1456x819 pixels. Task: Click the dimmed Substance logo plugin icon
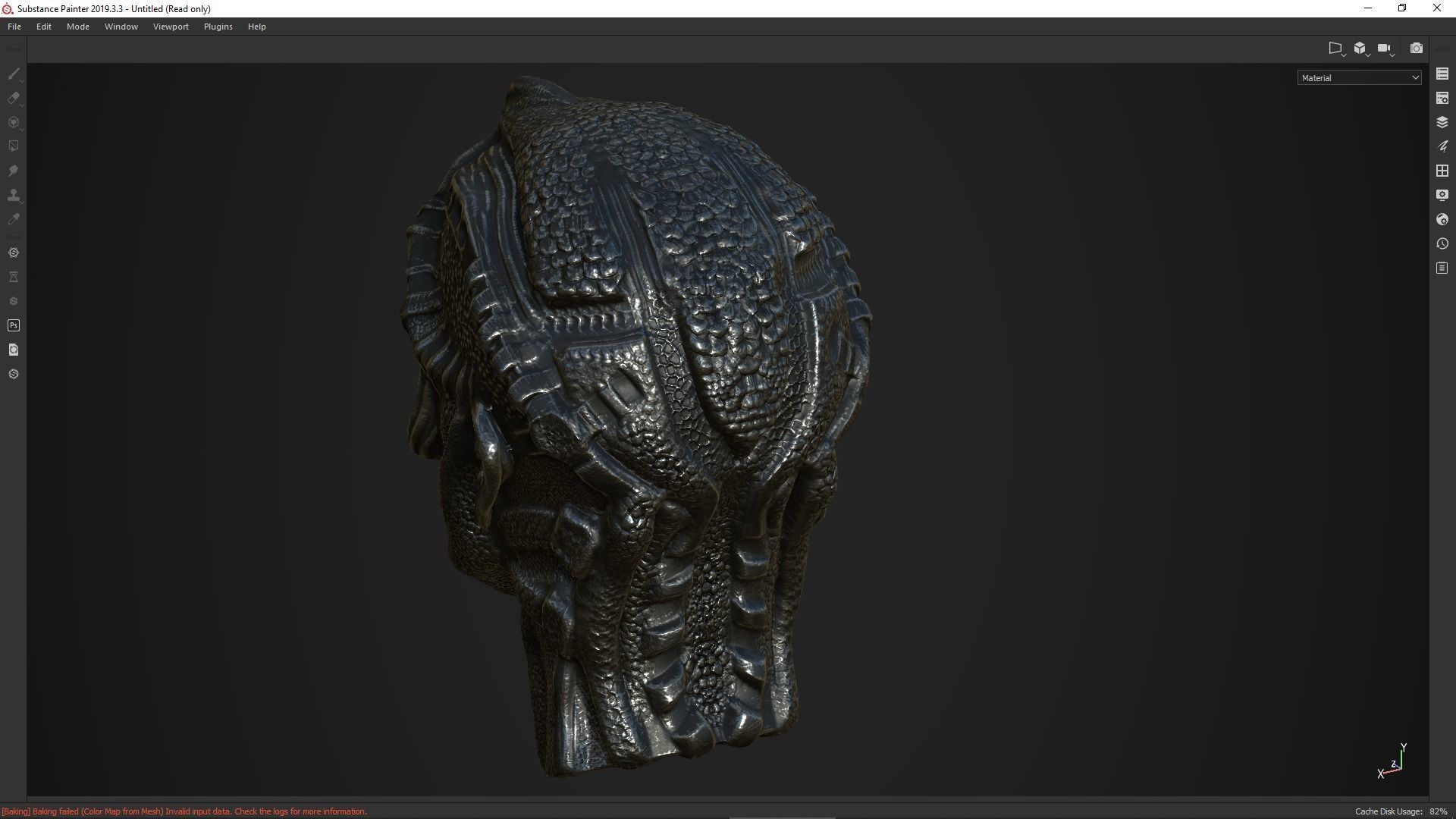14,301
